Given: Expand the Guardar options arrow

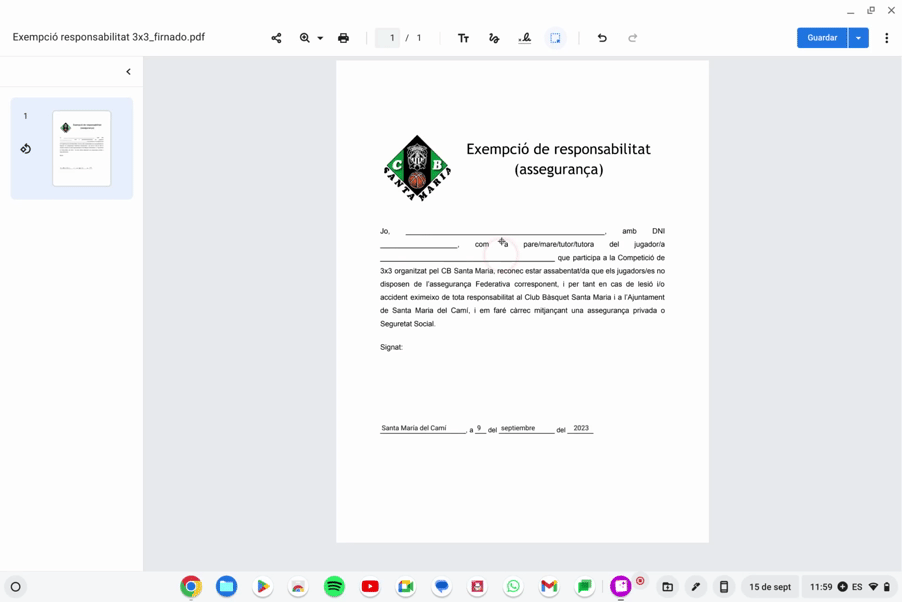Looking at the screenshot, I should click(859, 38).
